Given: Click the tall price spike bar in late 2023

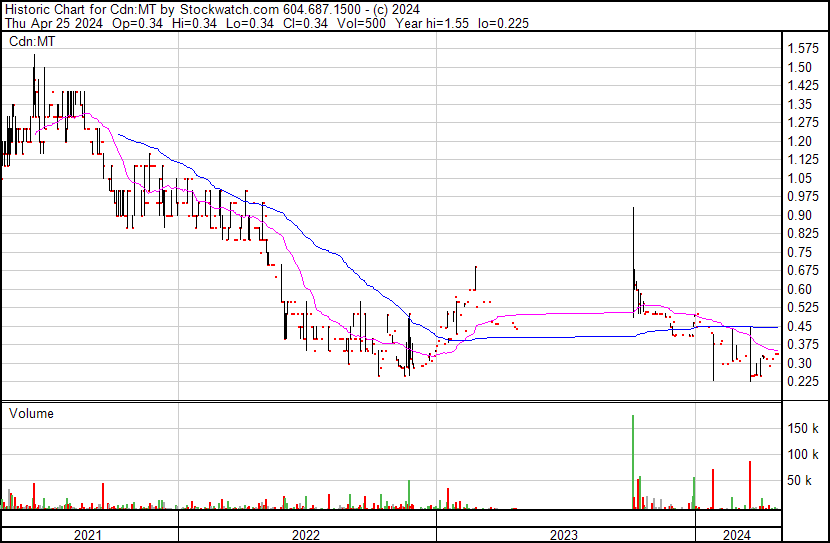Looking at the screenshot, I should pyautogui.click(x=634, y=263).
